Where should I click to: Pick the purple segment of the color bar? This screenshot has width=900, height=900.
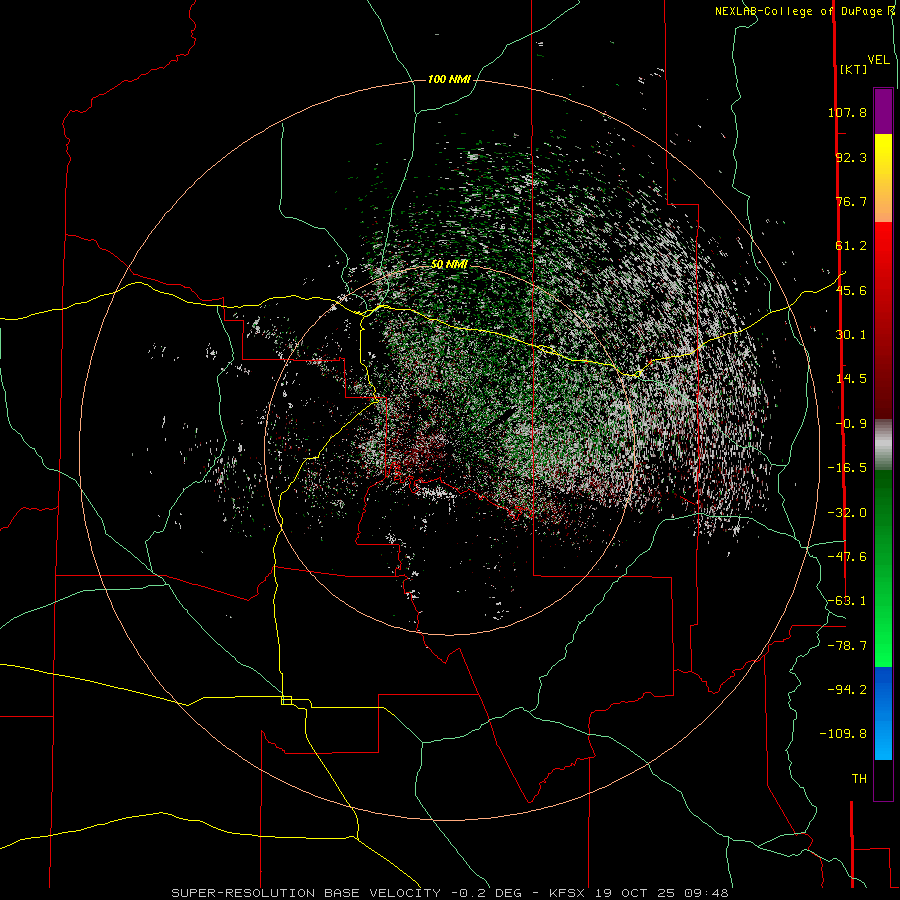(883, 111)
